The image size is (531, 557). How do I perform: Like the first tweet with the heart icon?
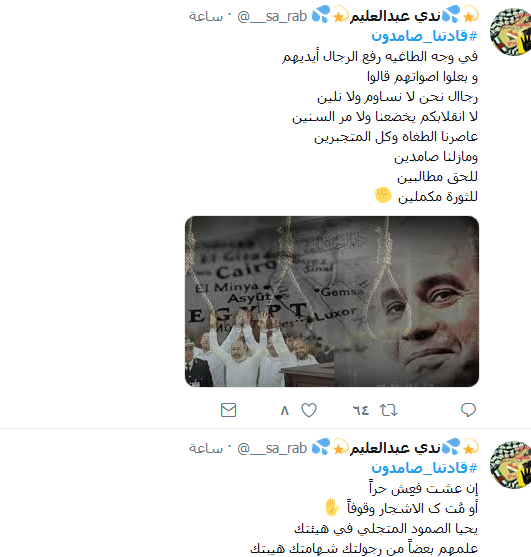click(x=309, y=410)
